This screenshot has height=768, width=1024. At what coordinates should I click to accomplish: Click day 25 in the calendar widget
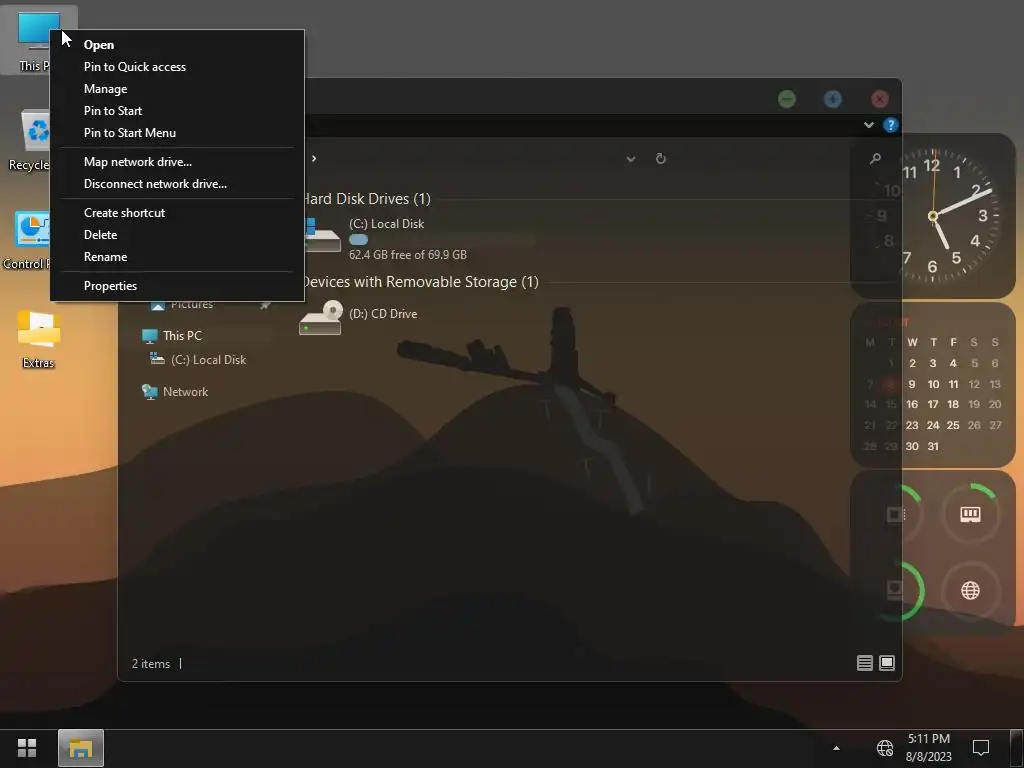[x=953, y=426]
